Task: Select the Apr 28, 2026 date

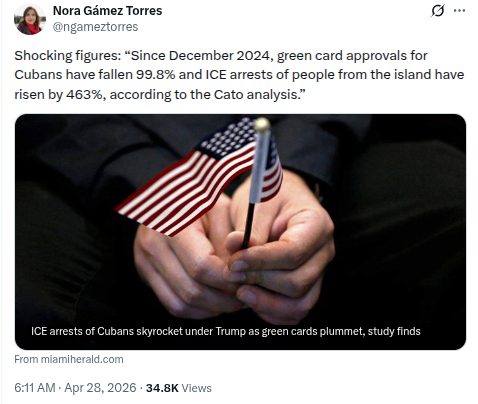Action: point(100,388)
